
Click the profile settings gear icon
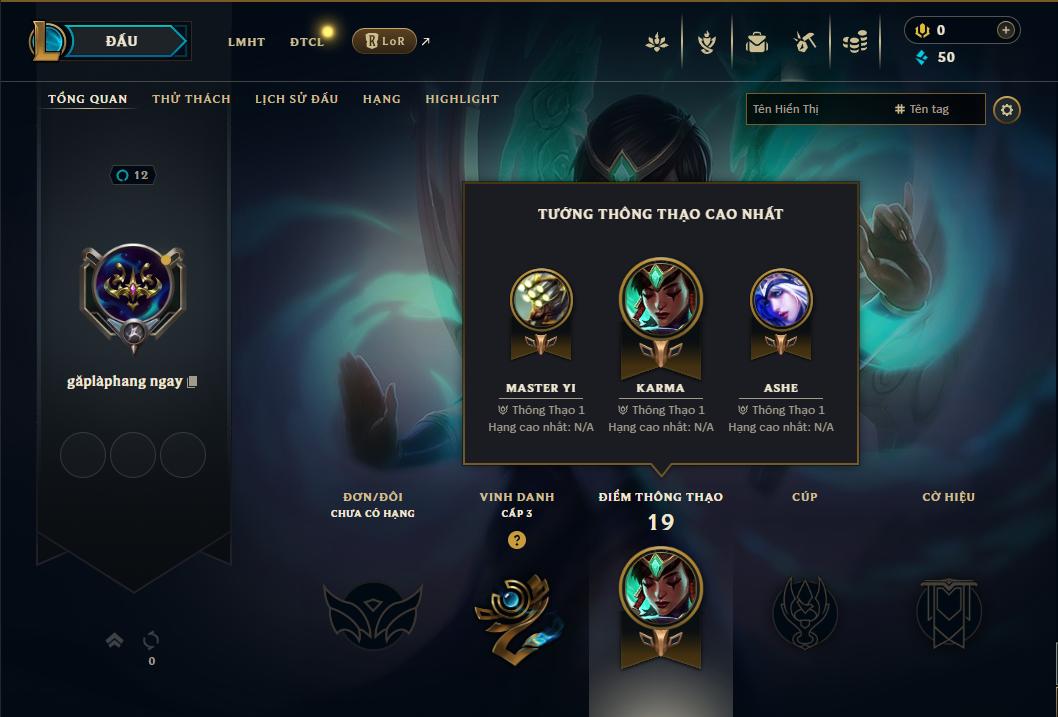coord(1007,110)
